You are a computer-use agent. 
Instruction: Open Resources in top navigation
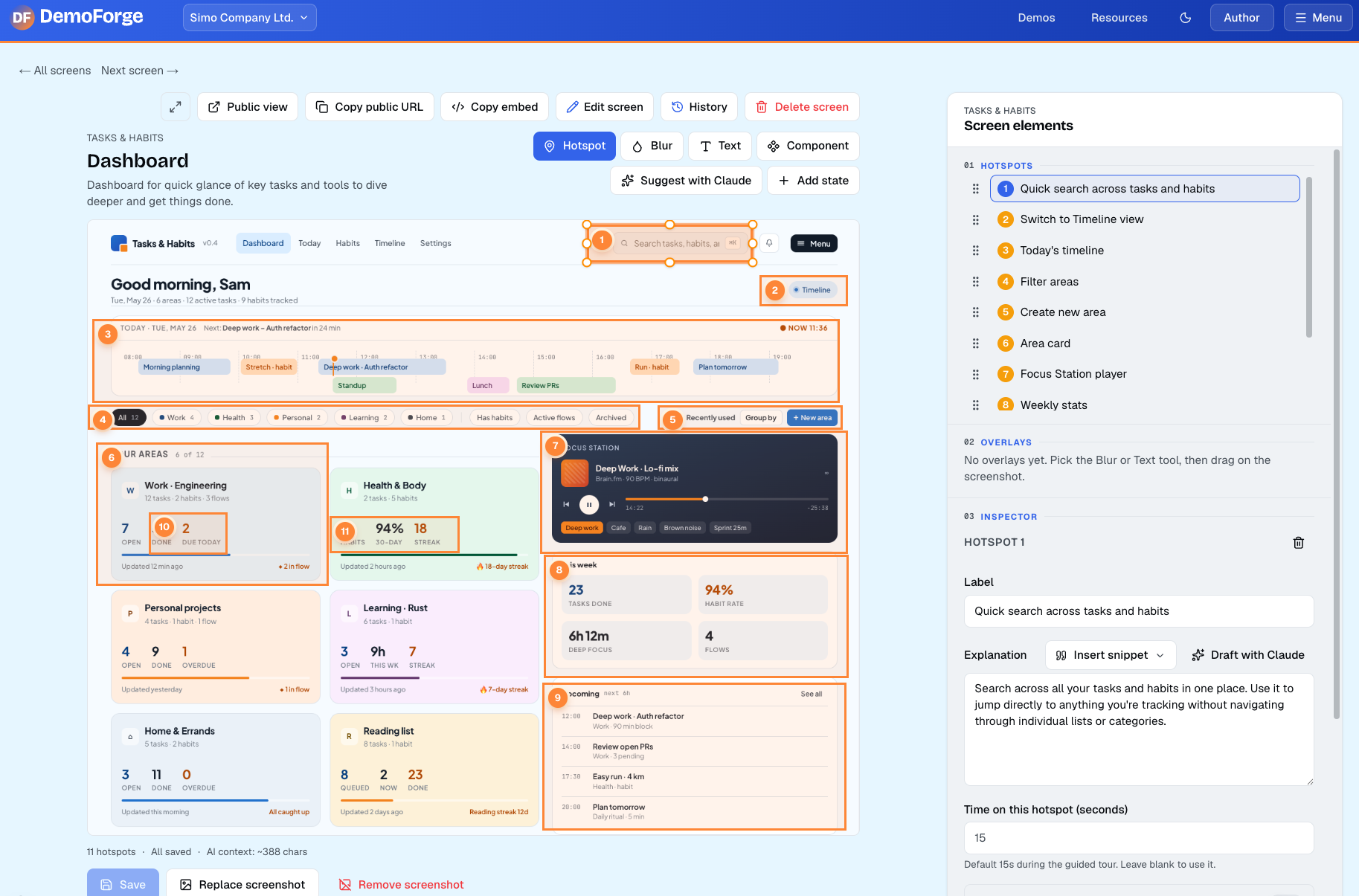tap(1119, 18)
